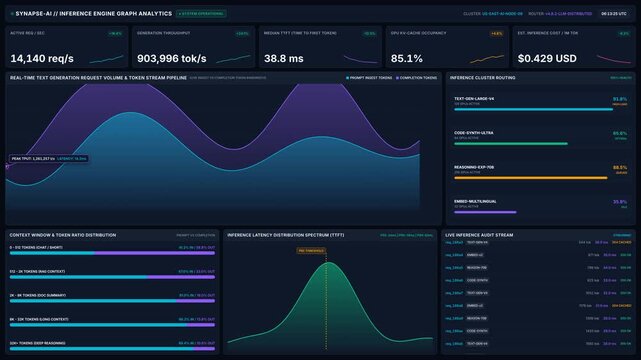
Task: Click the Inference Cluster Routing panel title
Action: point(482,78)
